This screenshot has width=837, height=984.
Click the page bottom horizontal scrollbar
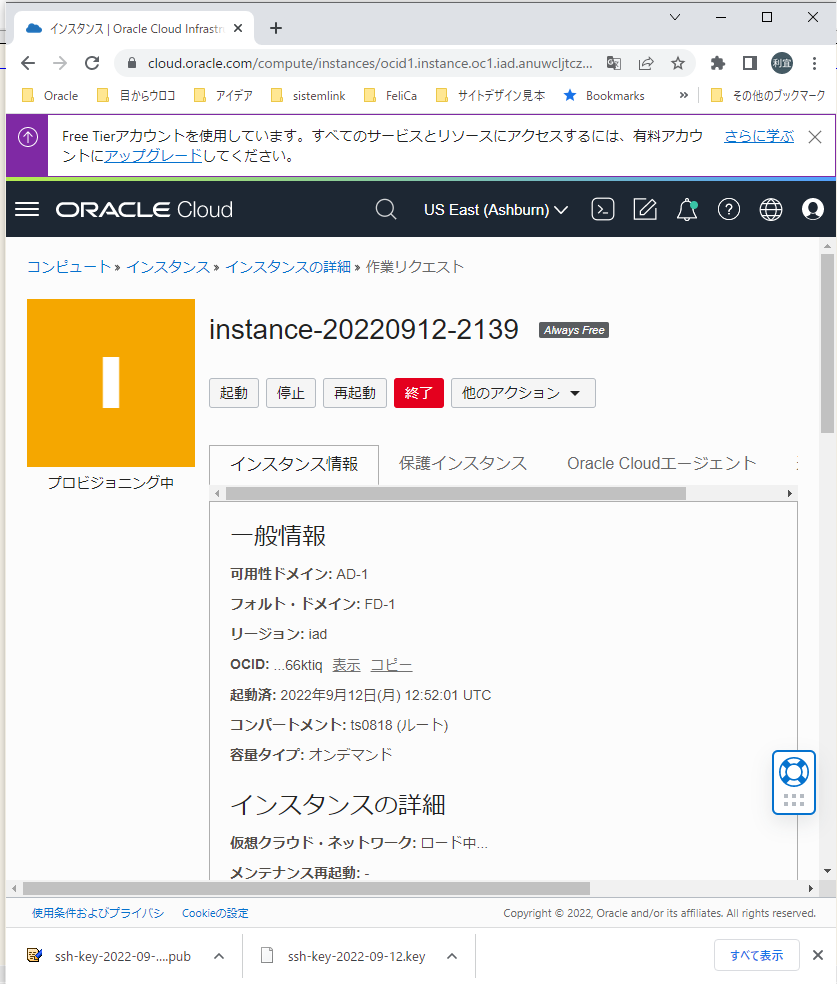click(x=306, y=889)
